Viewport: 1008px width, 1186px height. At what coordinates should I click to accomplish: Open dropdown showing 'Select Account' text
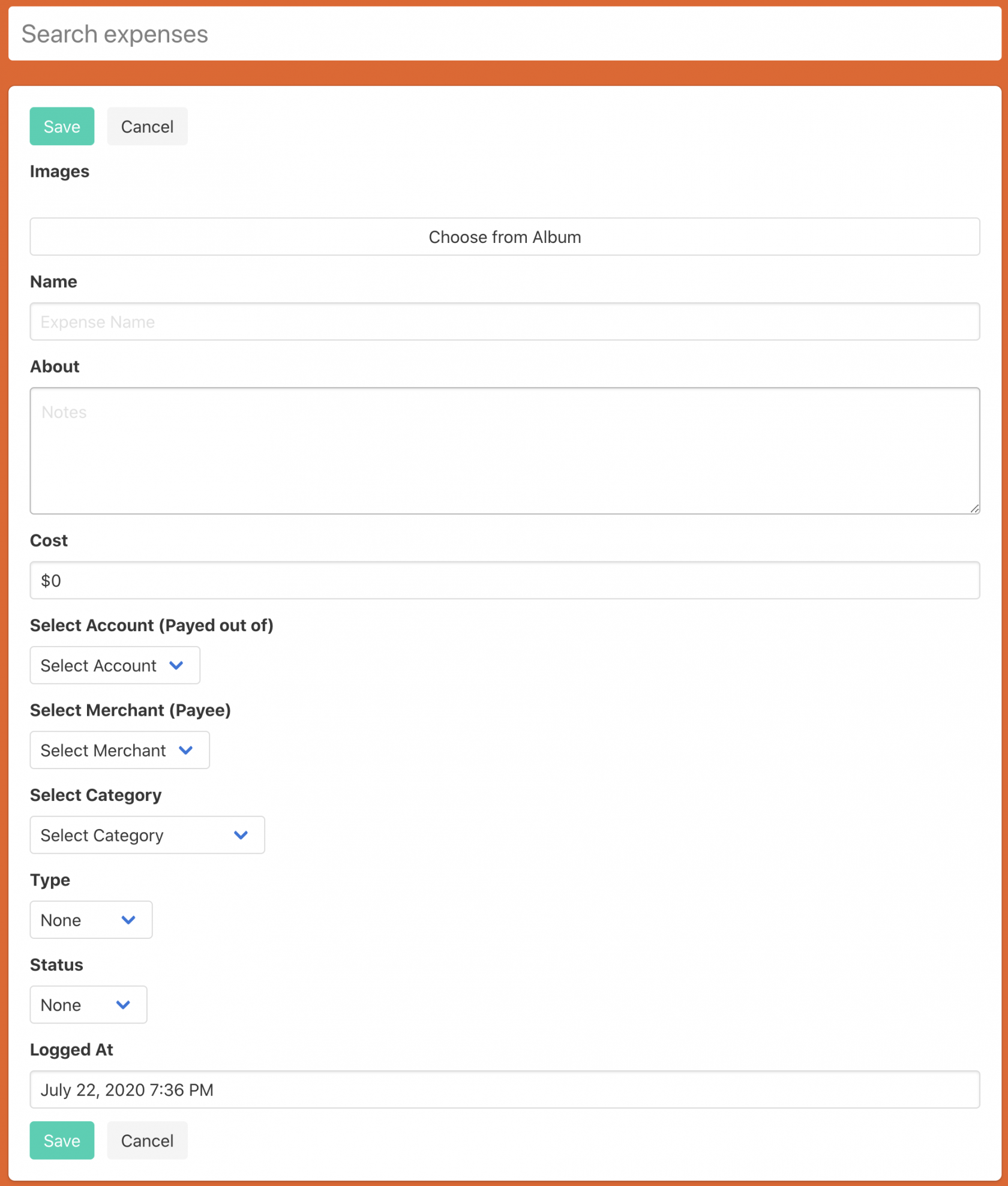(99, 665)
